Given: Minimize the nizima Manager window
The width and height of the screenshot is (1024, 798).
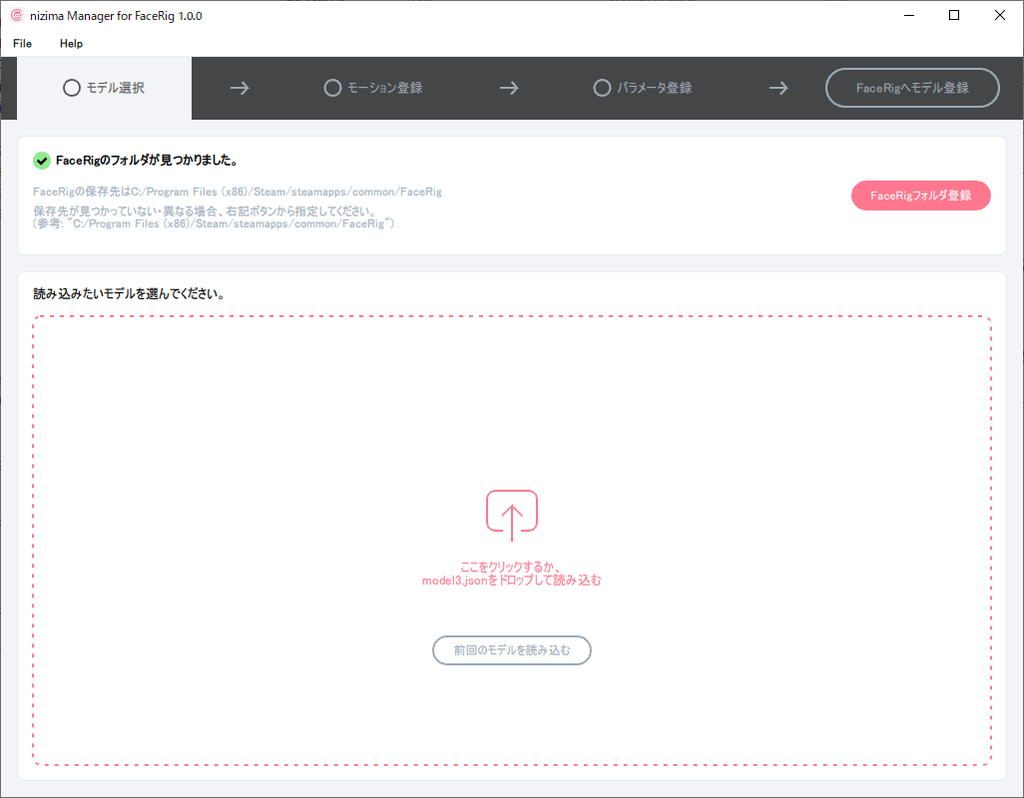Looking at the screenshot, I should point(908,16).
